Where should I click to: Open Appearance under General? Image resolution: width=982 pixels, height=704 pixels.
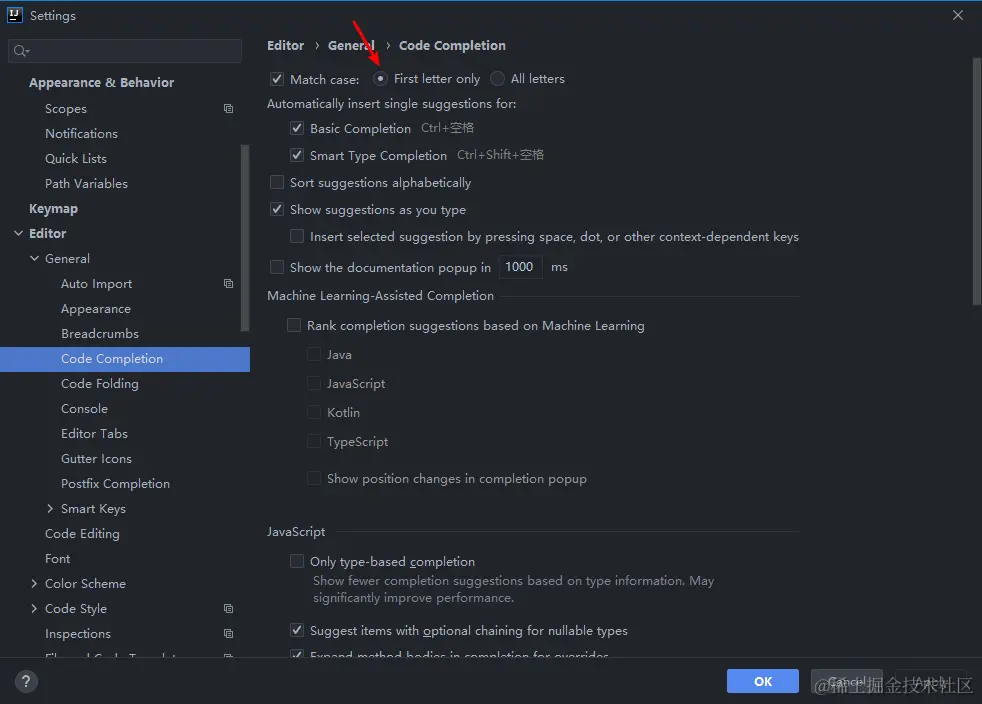point(96,309)
